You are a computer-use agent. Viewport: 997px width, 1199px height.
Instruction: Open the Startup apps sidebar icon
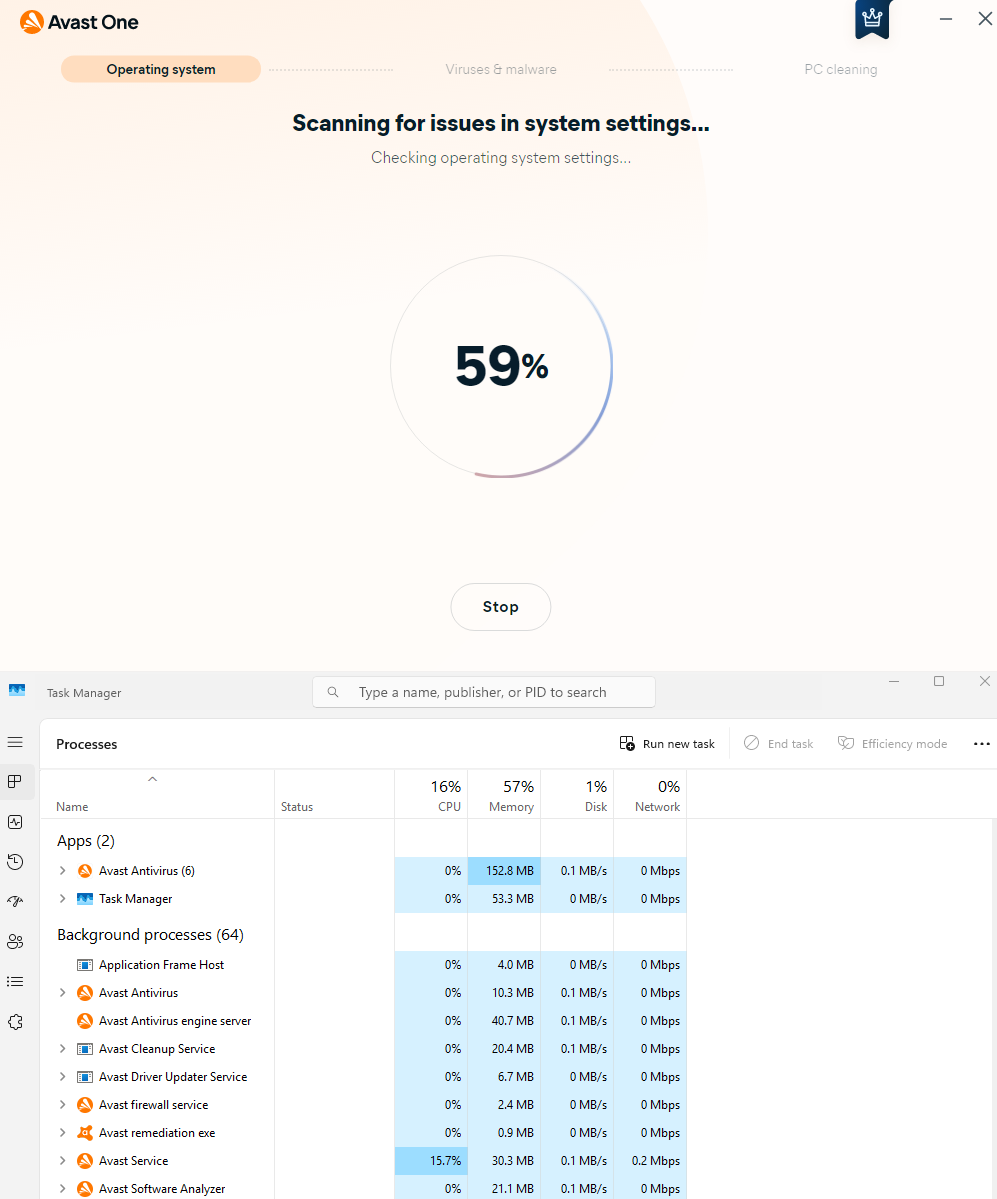pyautogui.click(x=15, y=902)
